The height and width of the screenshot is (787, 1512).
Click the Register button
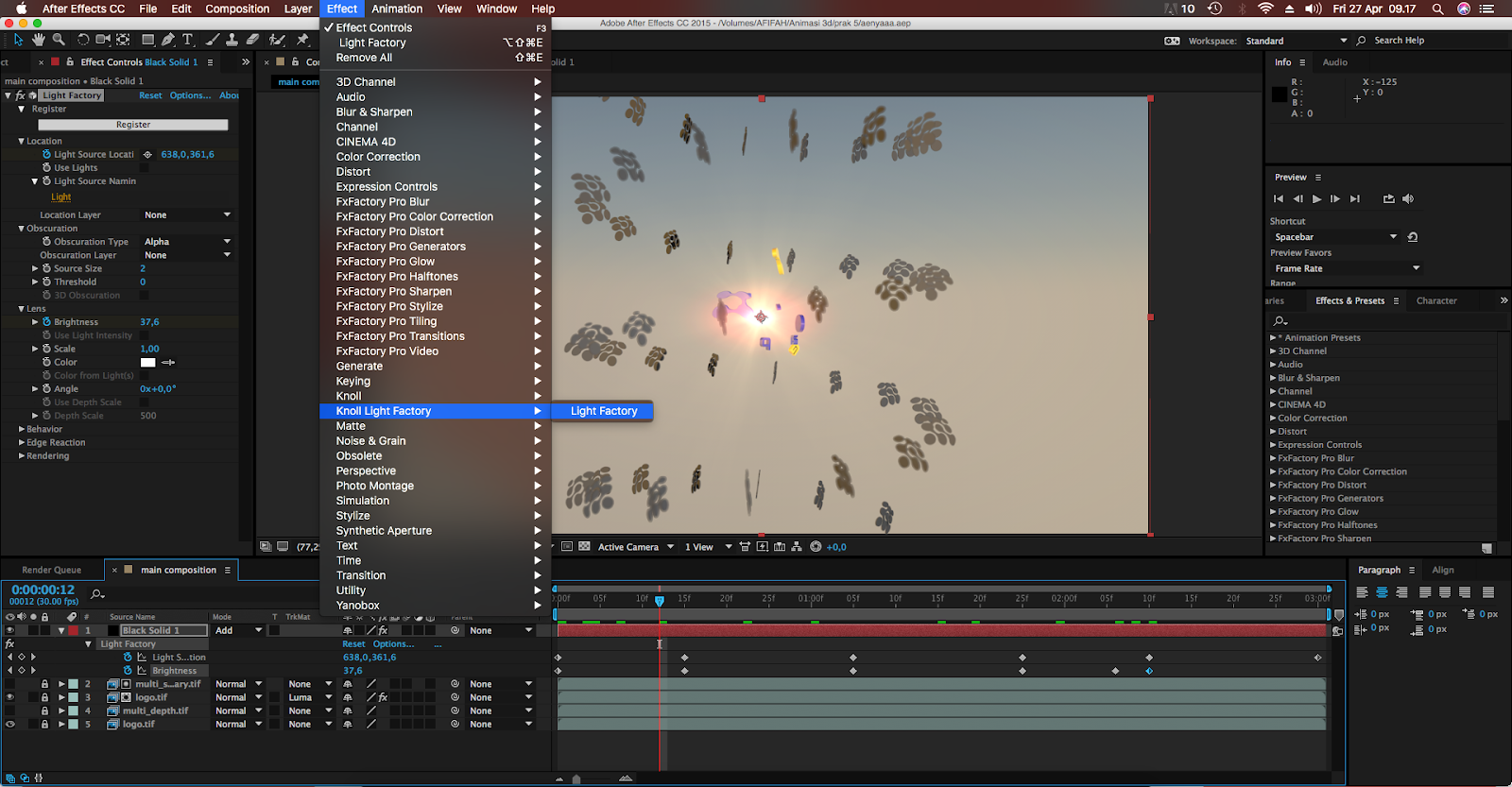tap(133, 125)
